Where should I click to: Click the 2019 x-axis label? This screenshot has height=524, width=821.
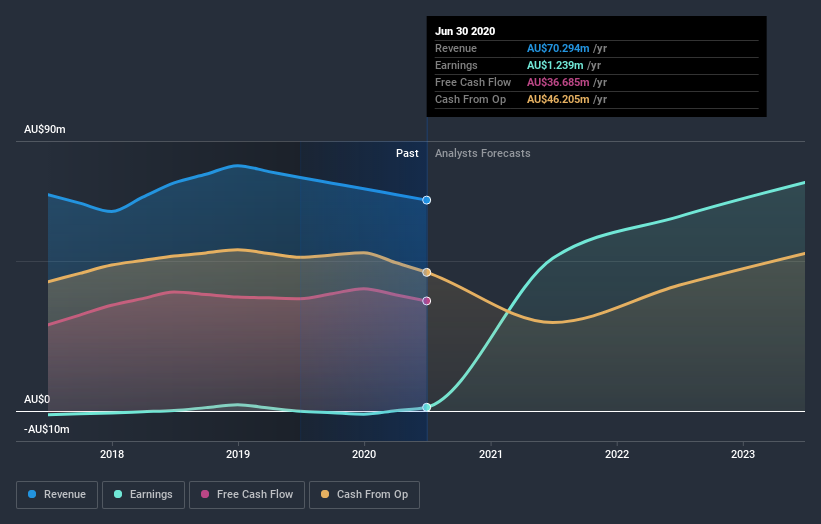point(238,454)
